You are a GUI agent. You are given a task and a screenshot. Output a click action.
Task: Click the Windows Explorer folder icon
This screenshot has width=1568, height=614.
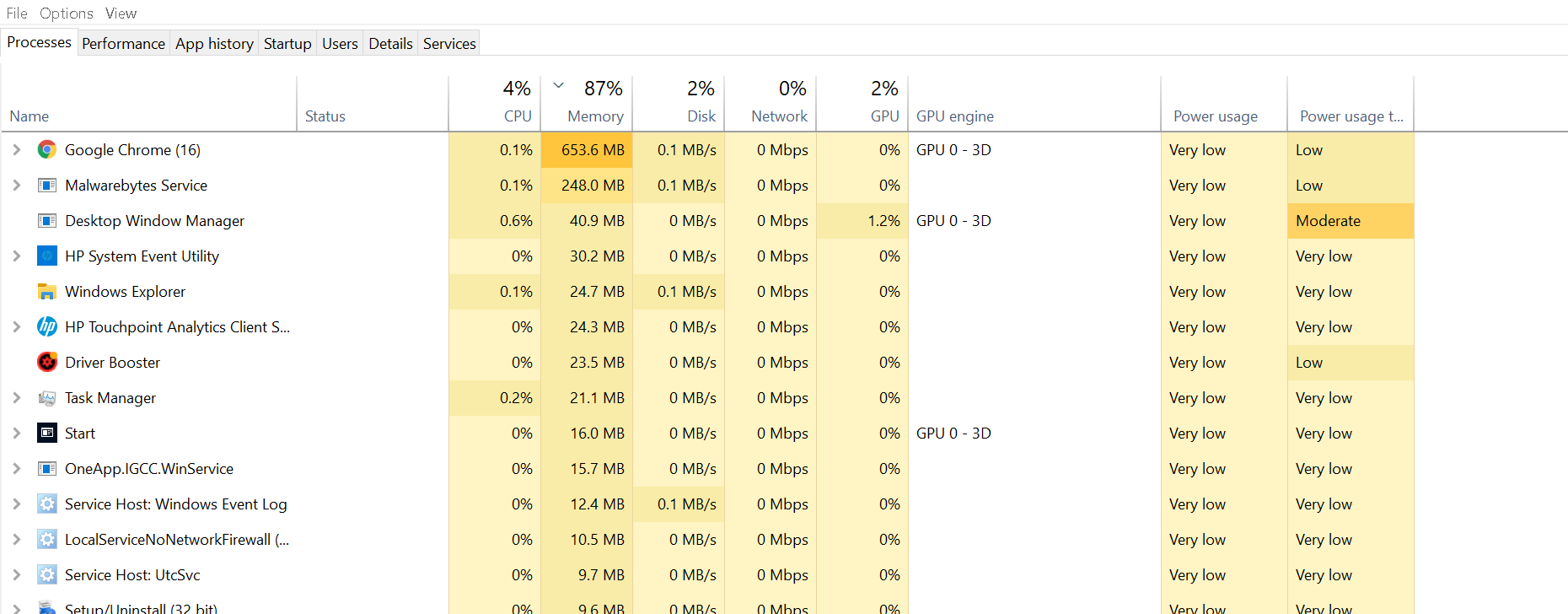[x=47, y=292]
